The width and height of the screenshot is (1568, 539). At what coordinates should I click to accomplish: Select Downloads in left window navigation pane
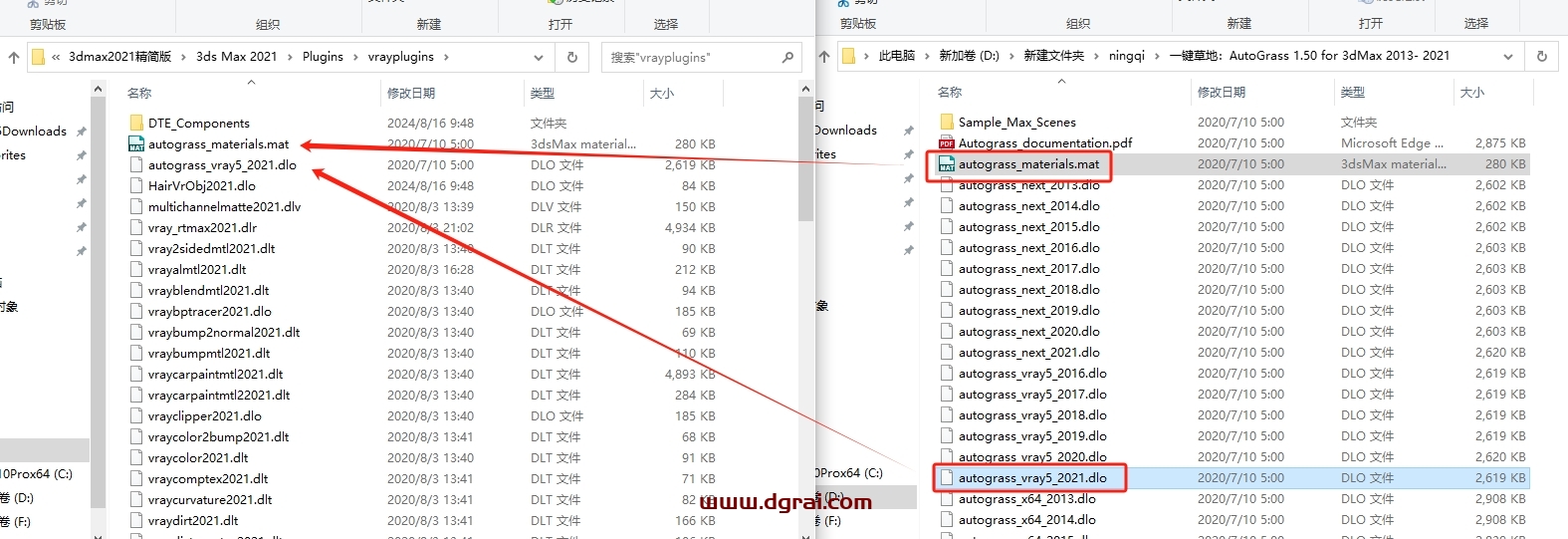pyautogui.click(x=35, y=132)
